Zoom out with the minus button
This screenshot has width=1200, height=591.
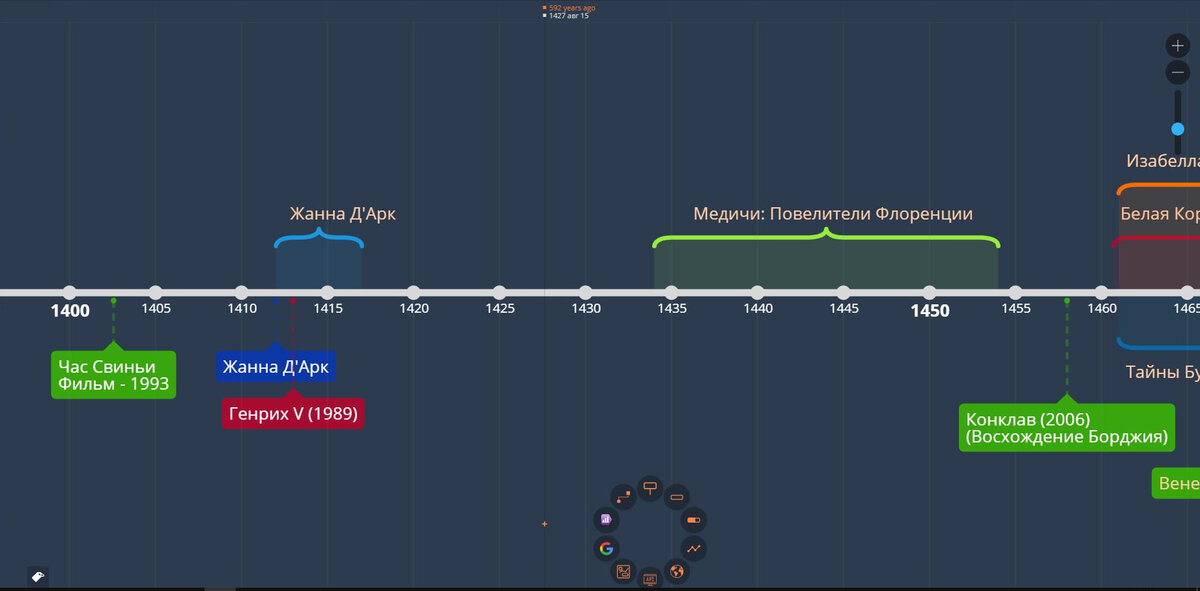click(x=1177, y=73)
